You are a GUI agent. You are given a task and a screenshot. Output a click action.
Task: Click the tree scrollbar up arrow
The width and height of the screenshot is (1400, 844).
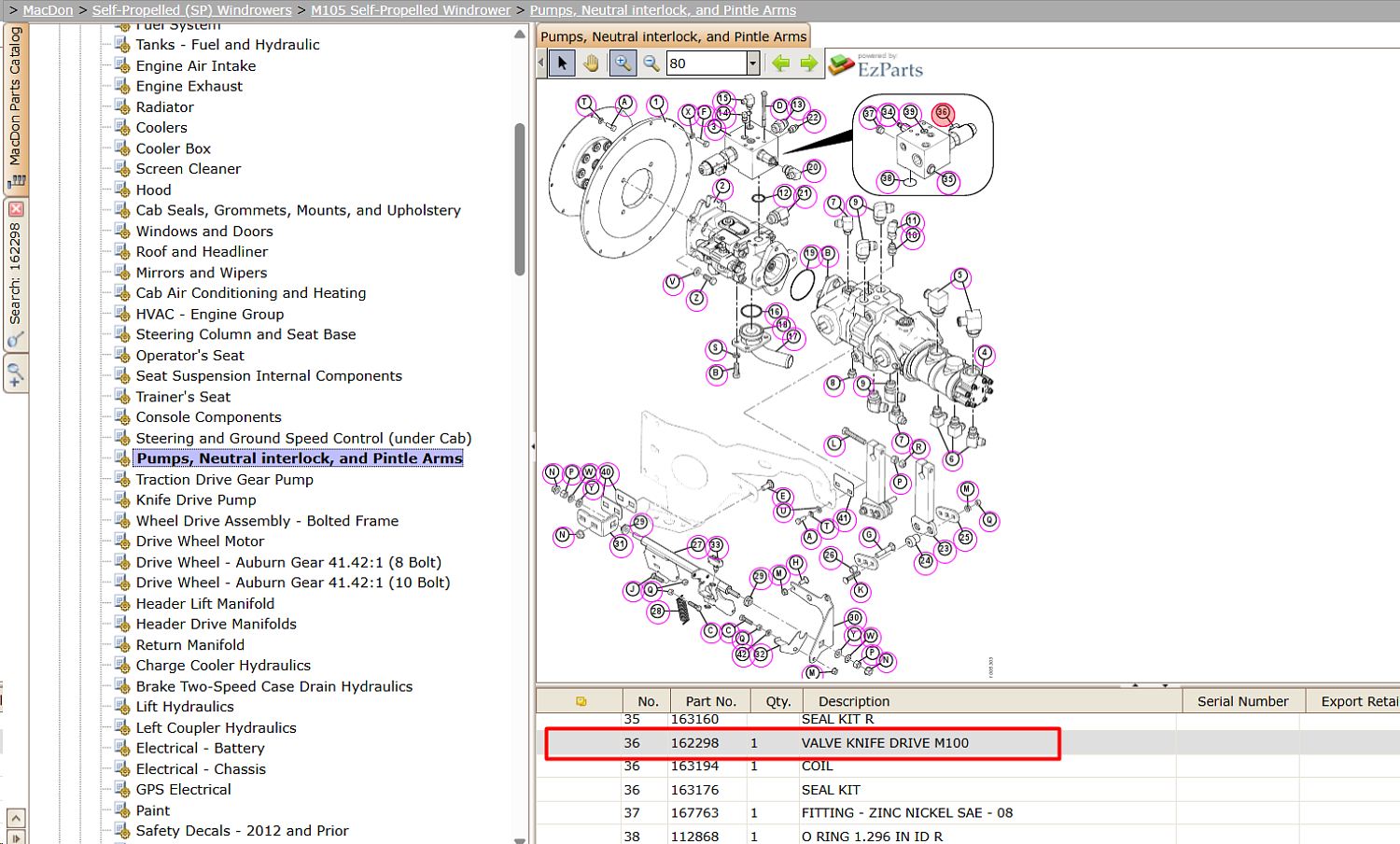tap(520, 35)
